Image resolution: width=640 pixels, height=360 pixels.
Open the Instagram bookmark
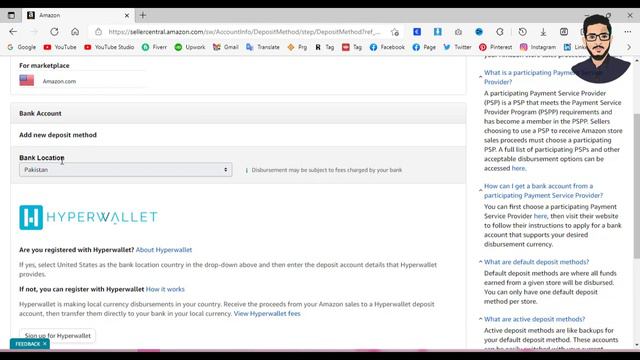point(538,47)
